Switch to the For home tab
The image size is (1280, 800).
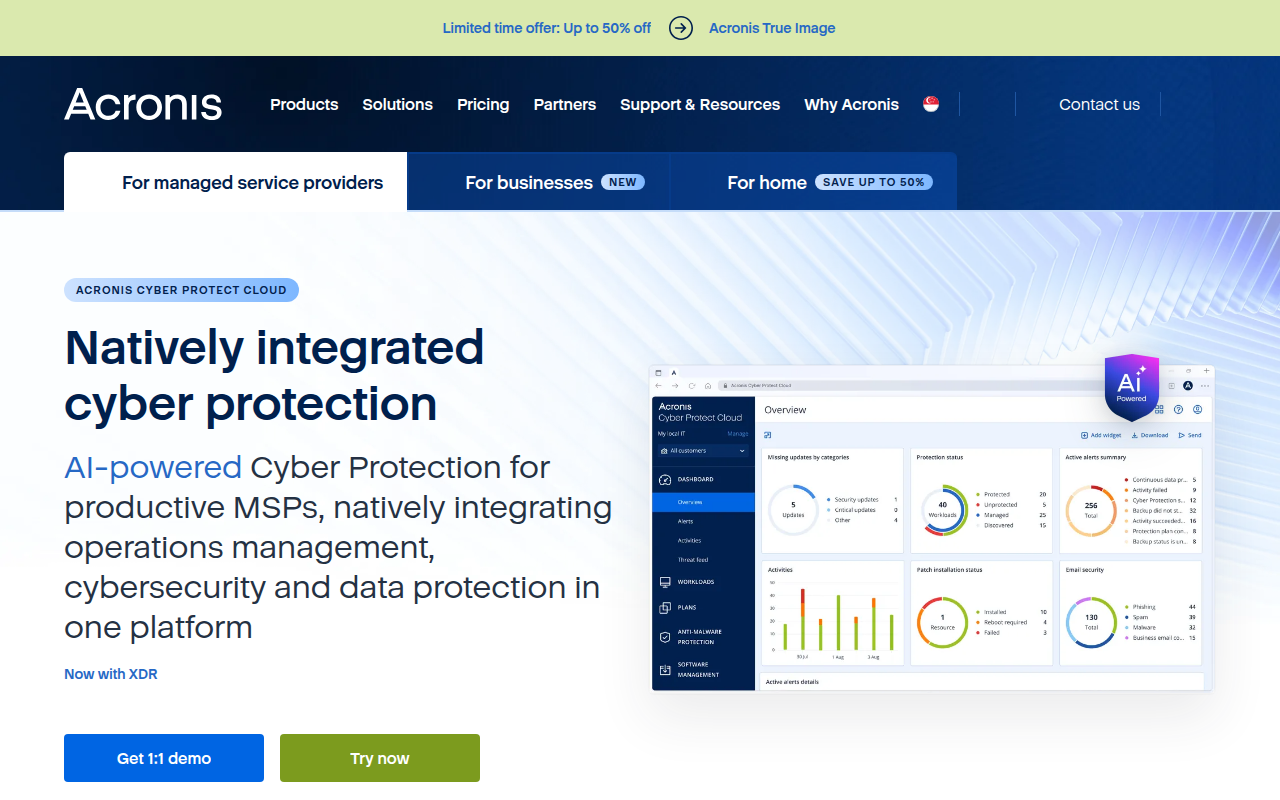click(768, 182)
